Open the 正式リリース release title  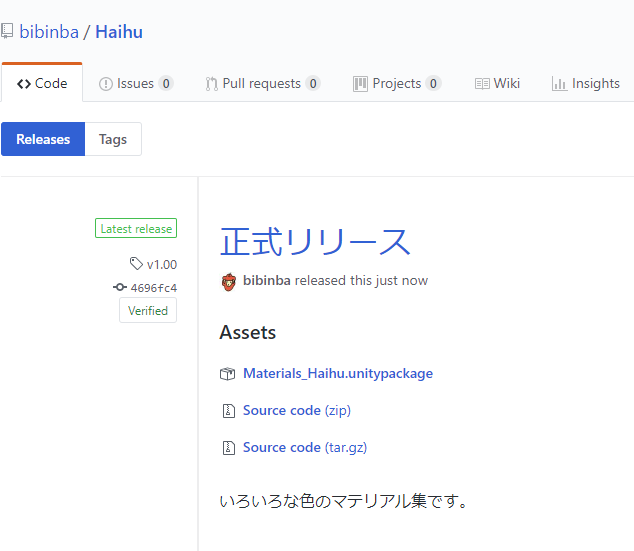[315, 241]
